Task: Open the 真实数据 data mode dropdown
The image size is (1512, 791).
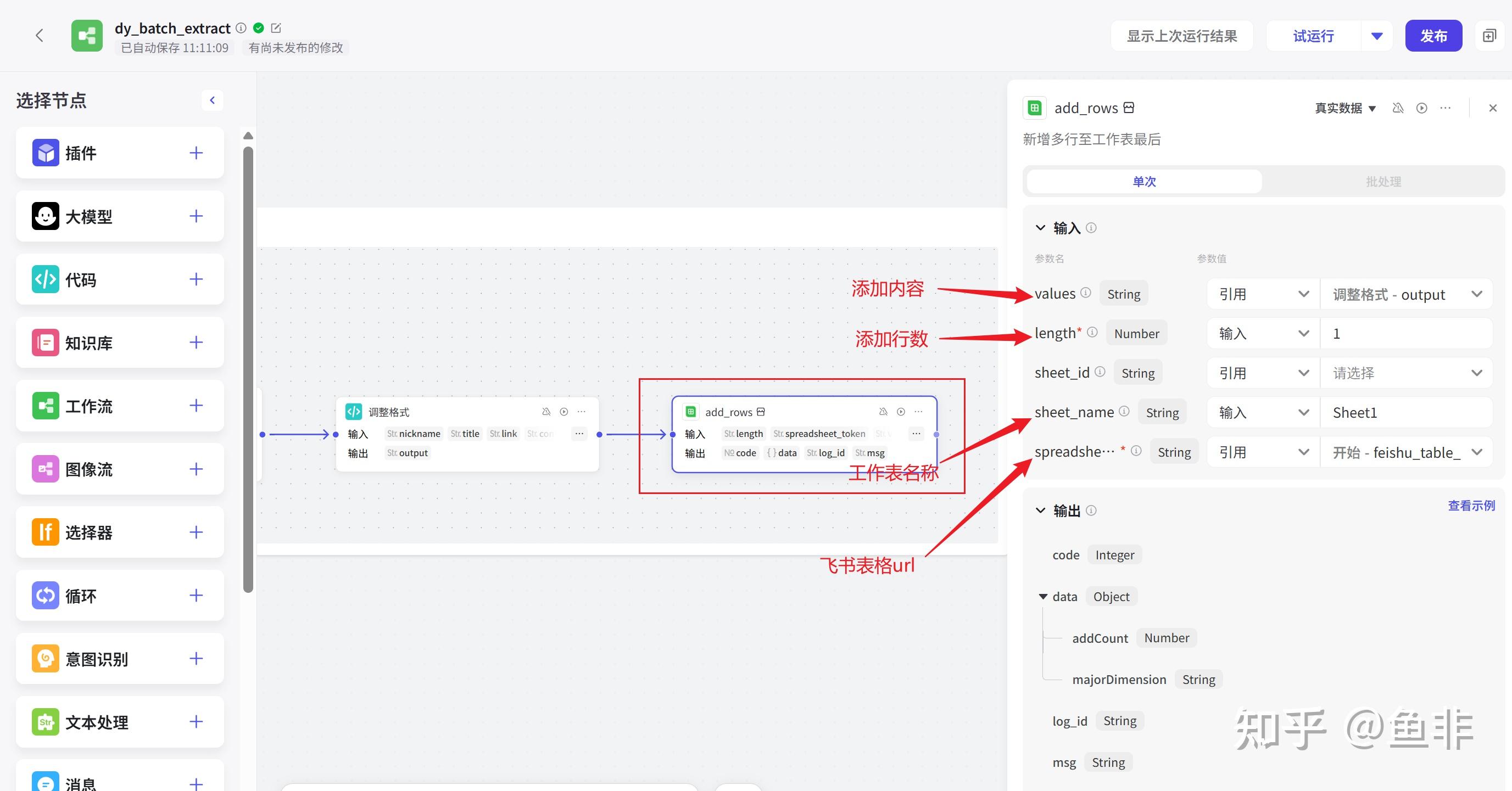Action: coord(1345,108)
